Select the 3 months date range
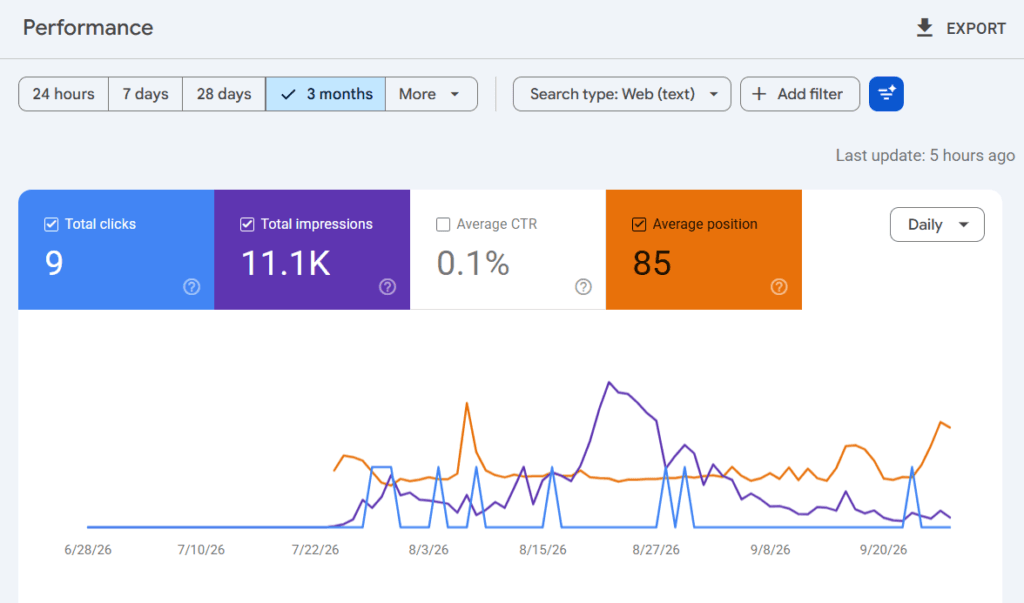Viewport: 1024px width, 603px height. tap(325, 94)
